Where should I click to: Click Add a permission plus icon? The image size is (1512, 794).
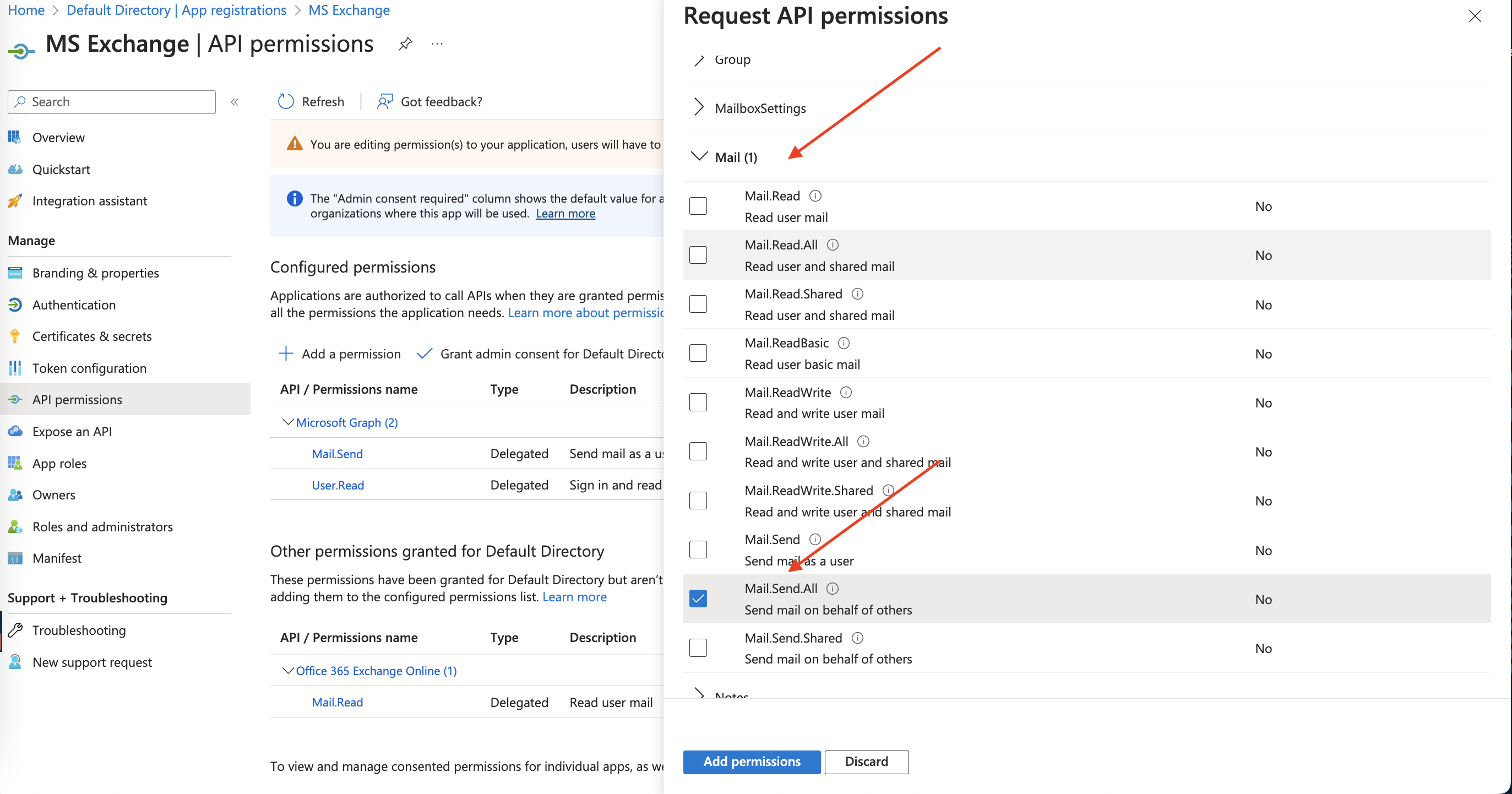[286, 354]
